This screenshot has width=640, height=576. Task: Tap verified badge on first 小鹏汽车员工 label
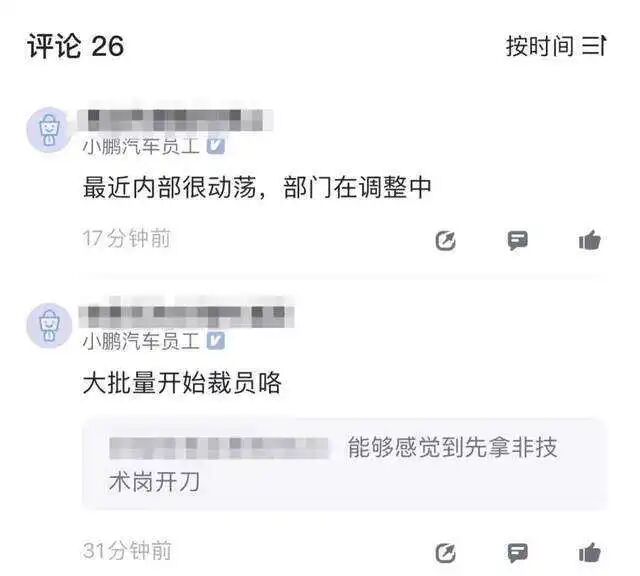pos(216,146)
